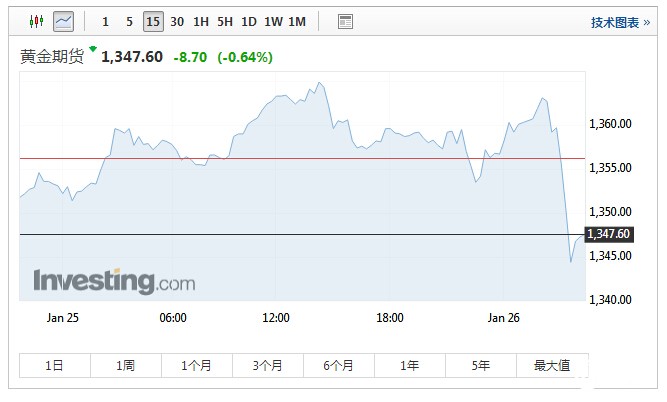This screenshot has height=402, width=667.
Task: Switch to 1H interval
Action: coord(201,21)
